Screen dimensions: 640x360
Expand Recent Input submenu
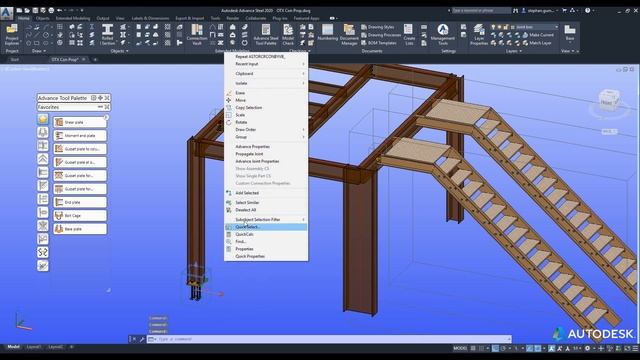266,64
